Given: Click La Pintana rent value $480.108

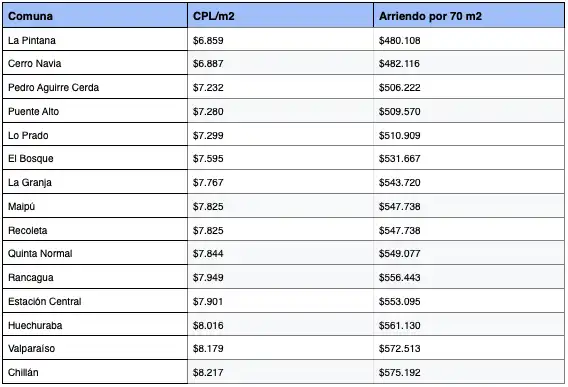Looking at the screenshot, I should pyautogui.click(x=400, y=40).
